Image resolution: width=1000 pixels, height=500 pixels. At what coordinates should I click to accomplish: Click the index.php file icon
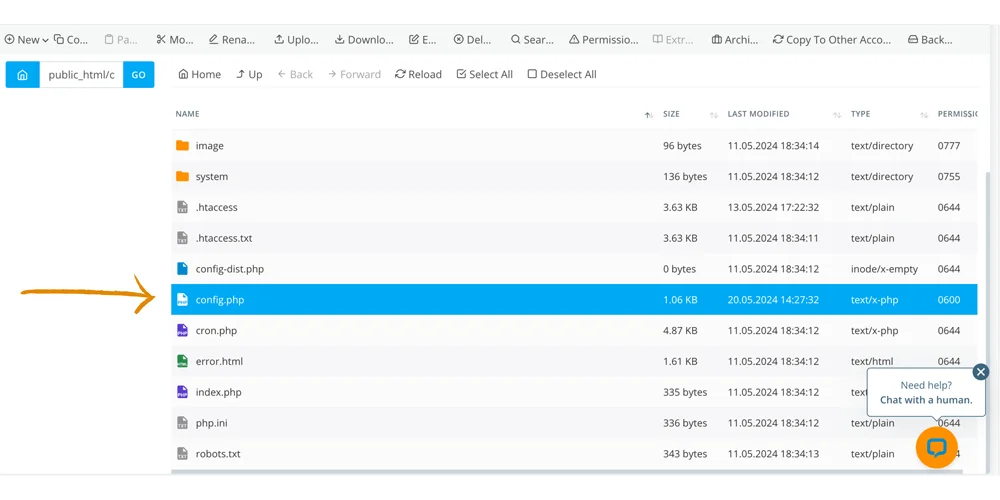(x=182, y=393)
